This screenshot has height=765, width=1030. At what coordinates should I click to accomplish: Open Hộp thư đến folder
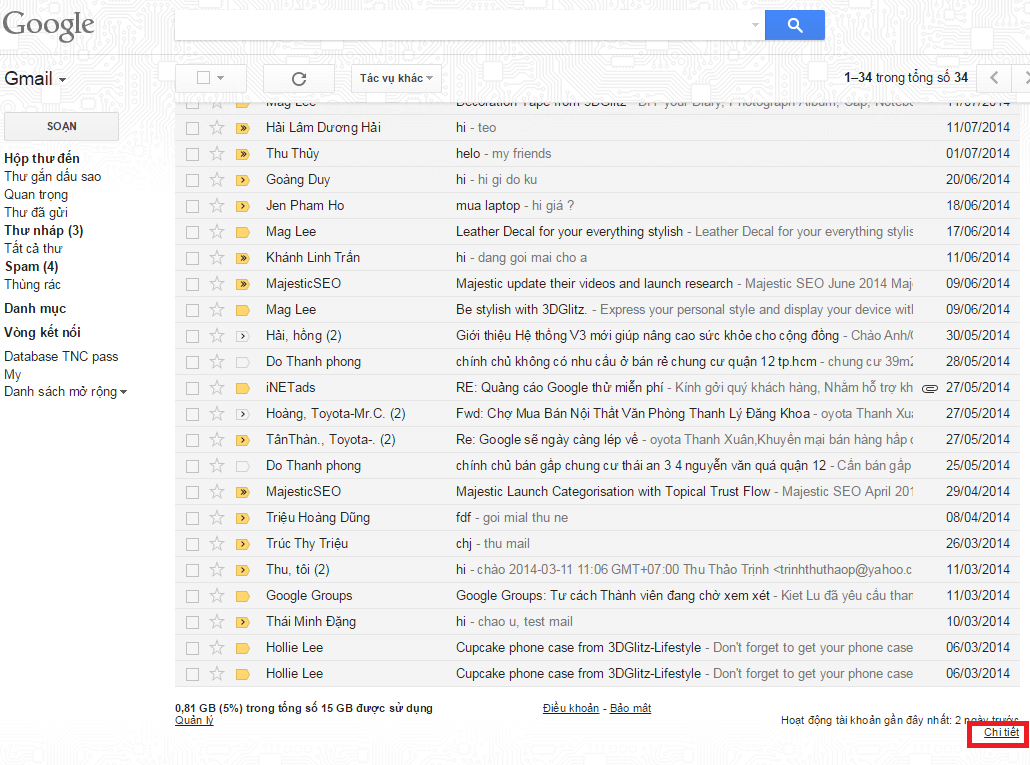pos(42,158)
